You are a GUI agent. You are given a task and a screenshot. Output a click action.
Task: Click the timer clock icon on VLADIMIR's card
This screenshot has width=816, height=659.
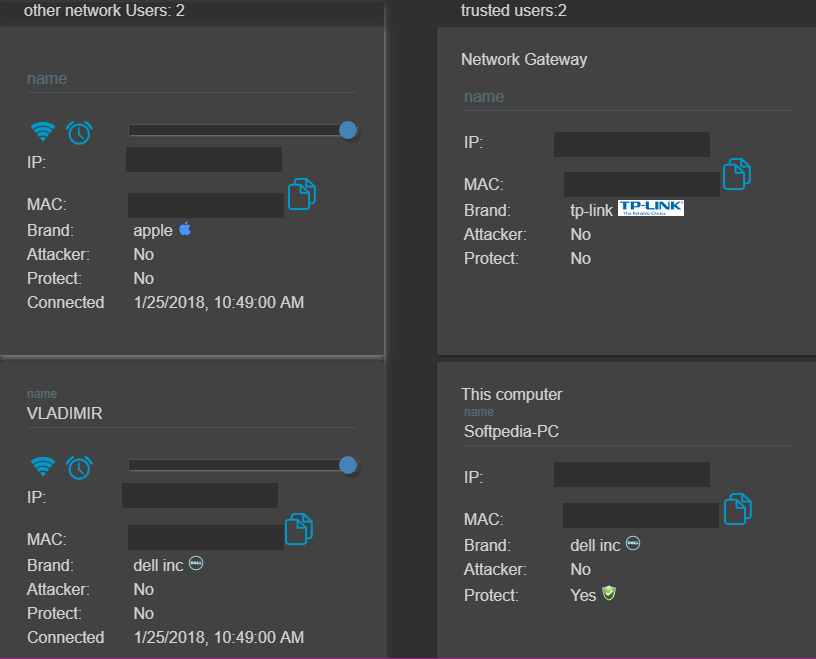pyautogui.click(x=79, y=467)
